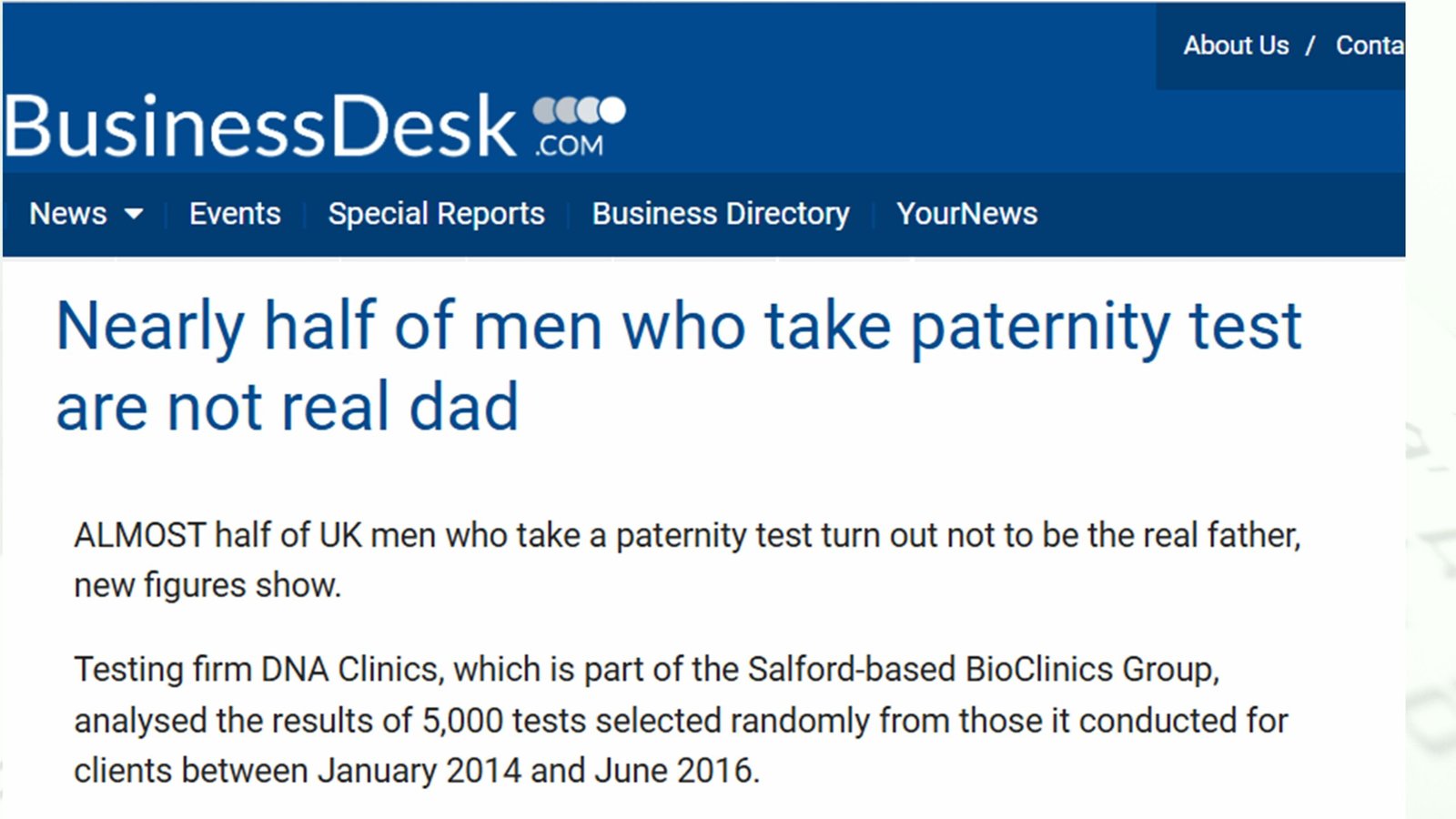Expand the News dropdown arrow
This screenshot has height=819, width=1456.
point(134,215)
